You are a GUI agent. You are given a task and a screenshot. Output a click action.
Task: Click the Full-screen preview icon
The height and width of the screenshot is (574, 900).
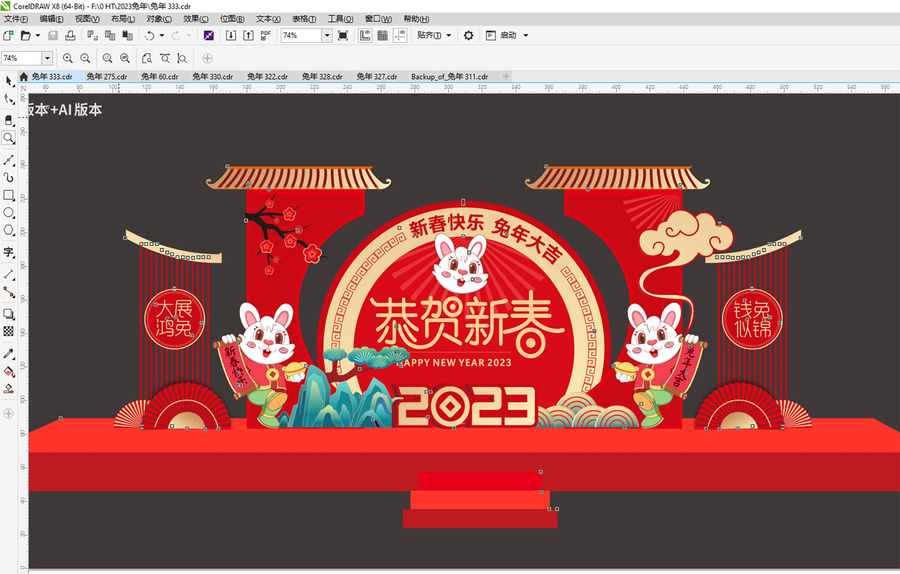point(343,36)
